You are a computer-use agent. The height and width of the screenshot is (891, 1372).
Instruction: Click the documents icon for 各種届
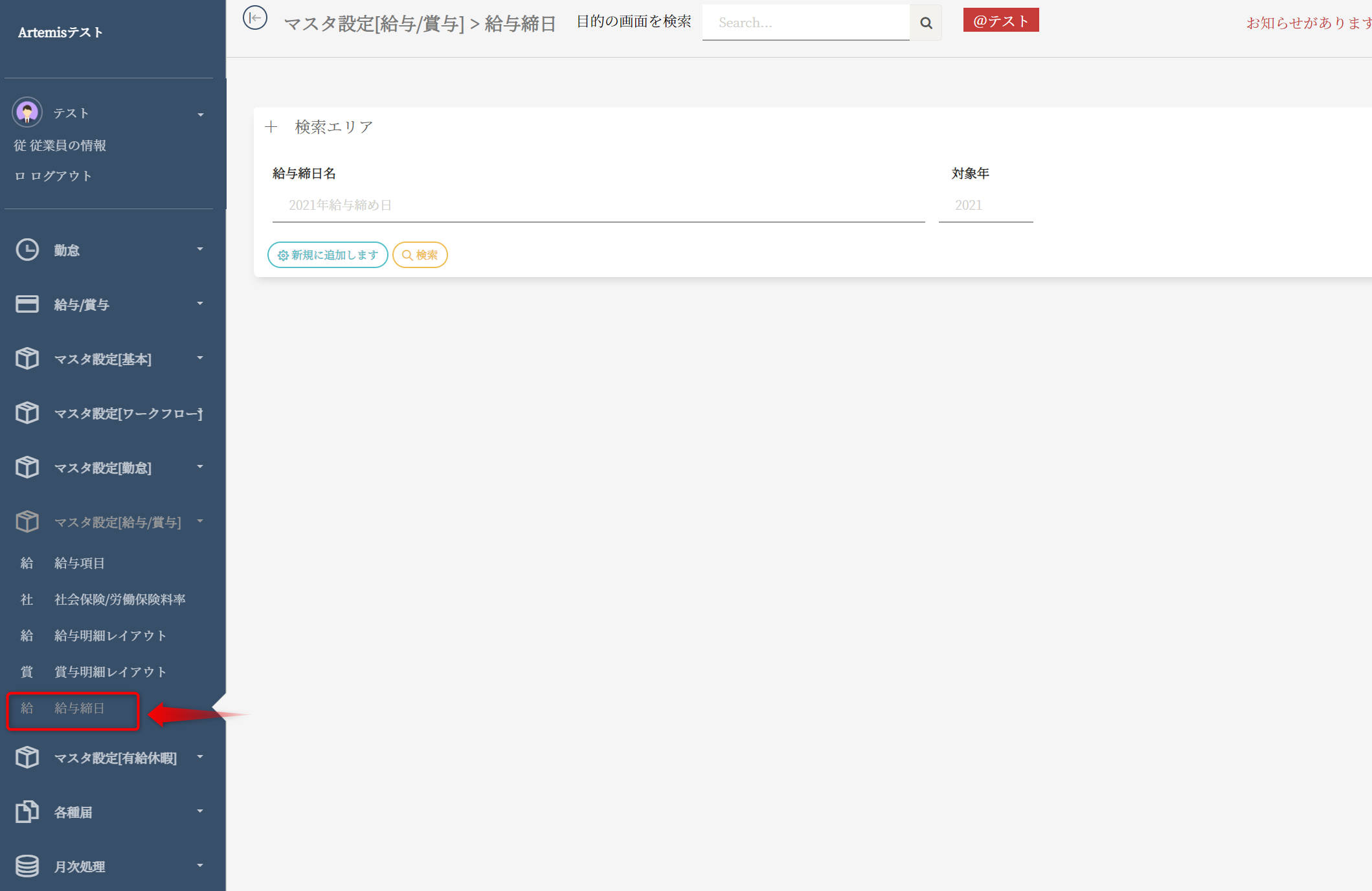click(x=27, y=812)
